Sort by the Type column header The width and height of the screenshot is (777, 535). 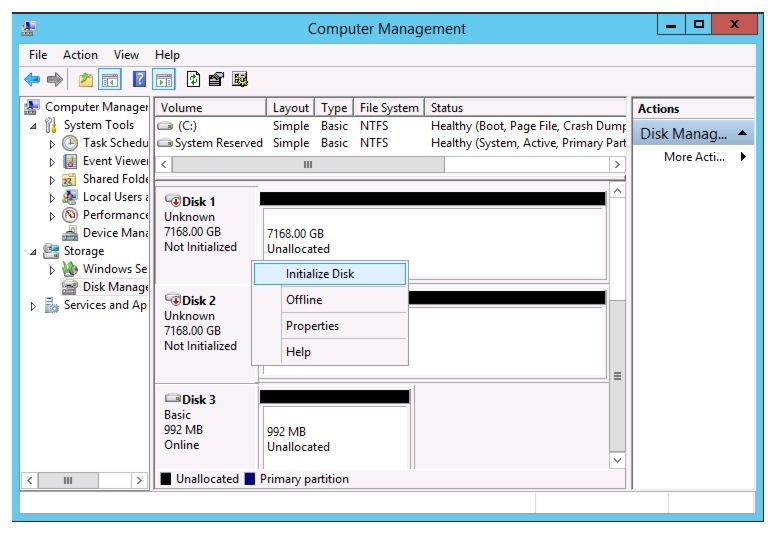(x=334, y=107)
